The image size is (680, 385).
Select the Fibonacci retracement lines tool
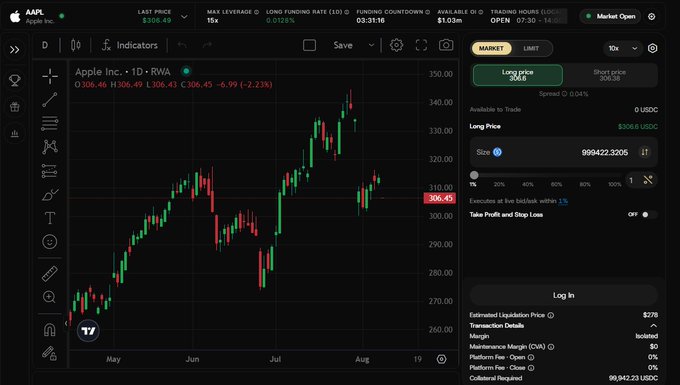[x=50, y=124]
